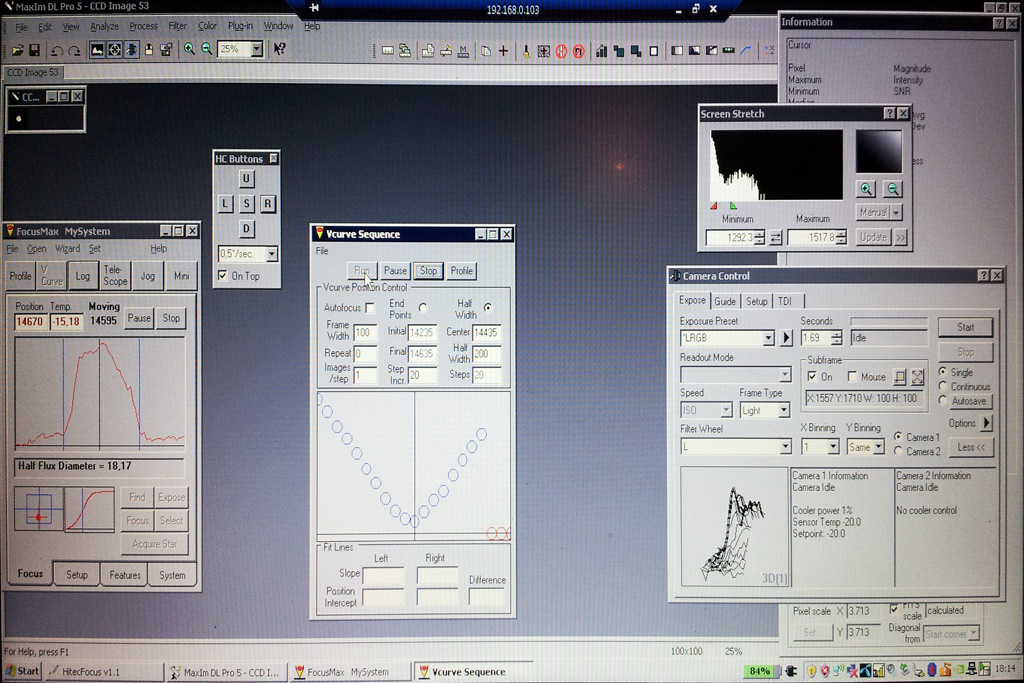Select the Continuous exposure radio button

point(943,387)
